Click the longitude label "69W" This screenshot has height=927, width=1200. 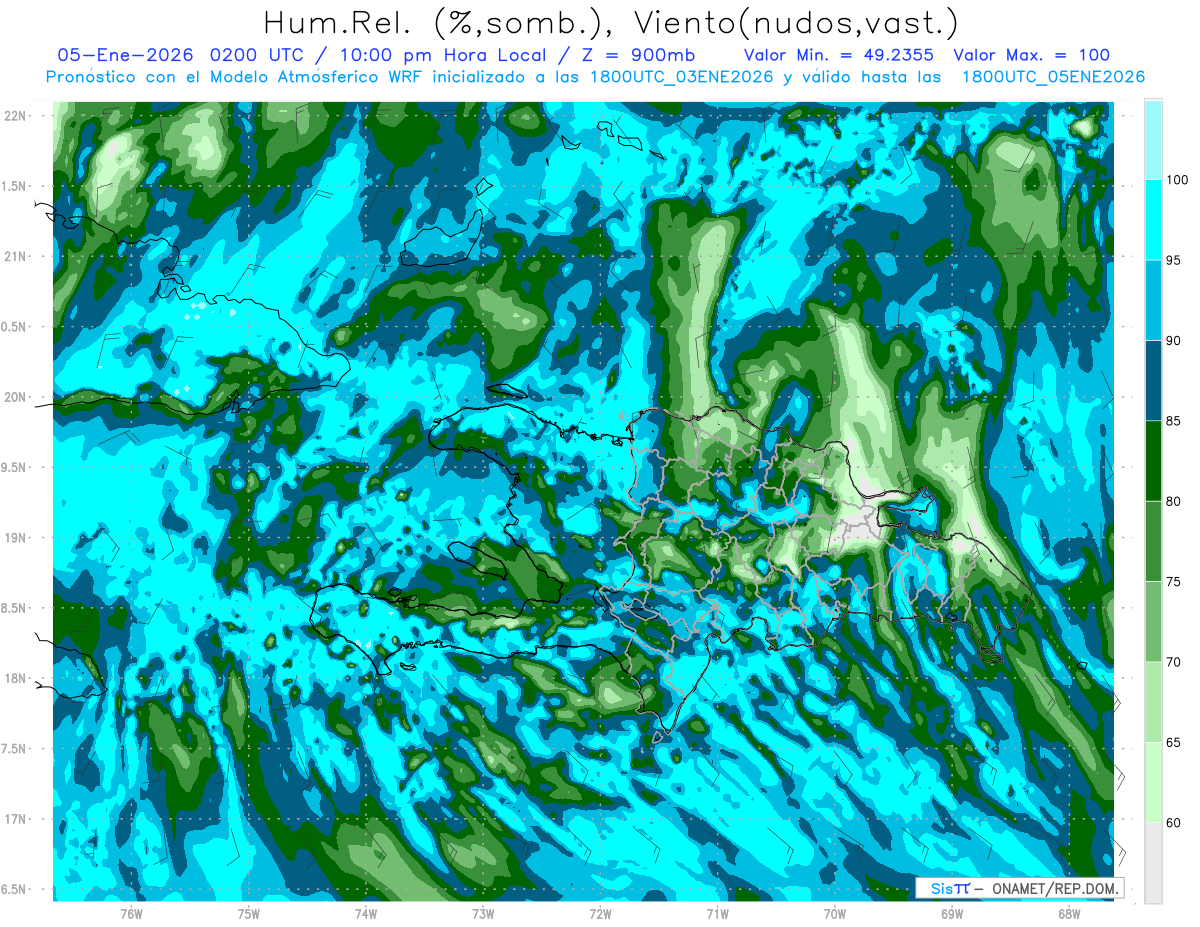tap(952, 914)
